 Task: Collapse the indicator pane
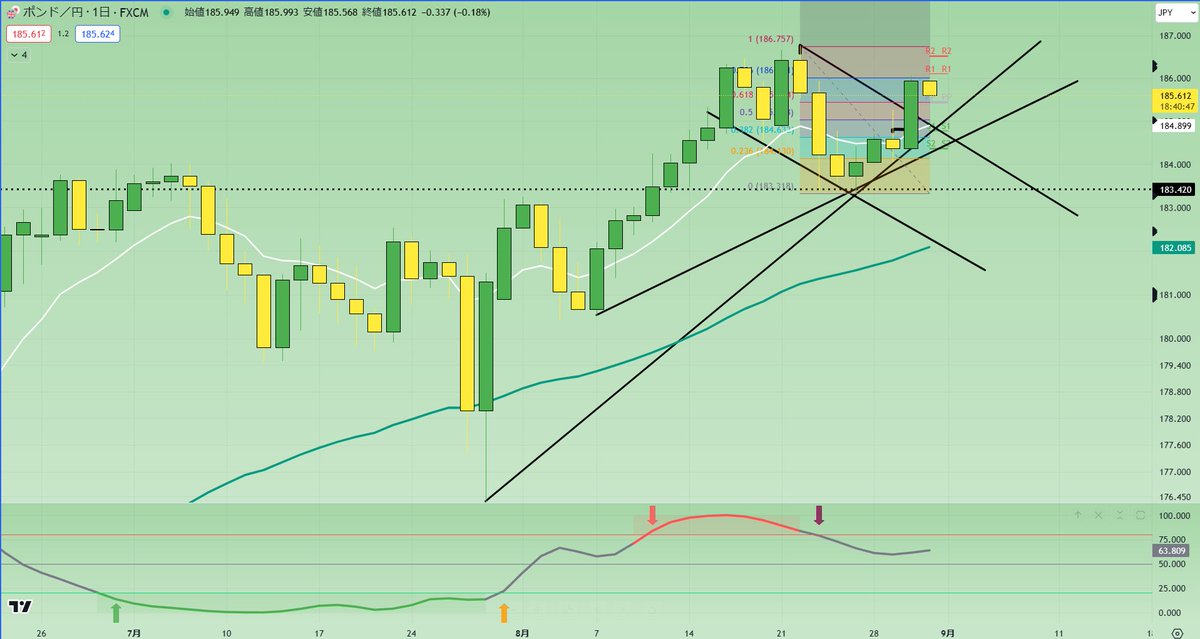tap(1120, 514)
